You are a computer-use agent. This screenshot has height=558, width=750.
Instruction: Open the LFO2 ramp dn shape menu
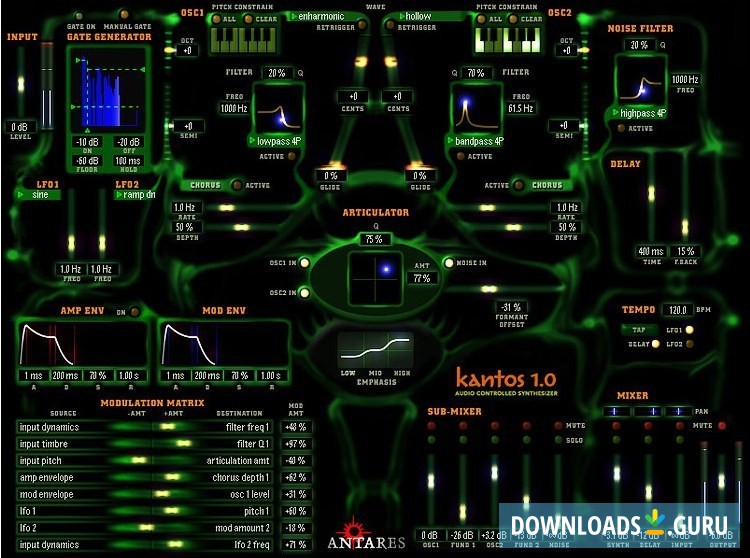[135, 195]
